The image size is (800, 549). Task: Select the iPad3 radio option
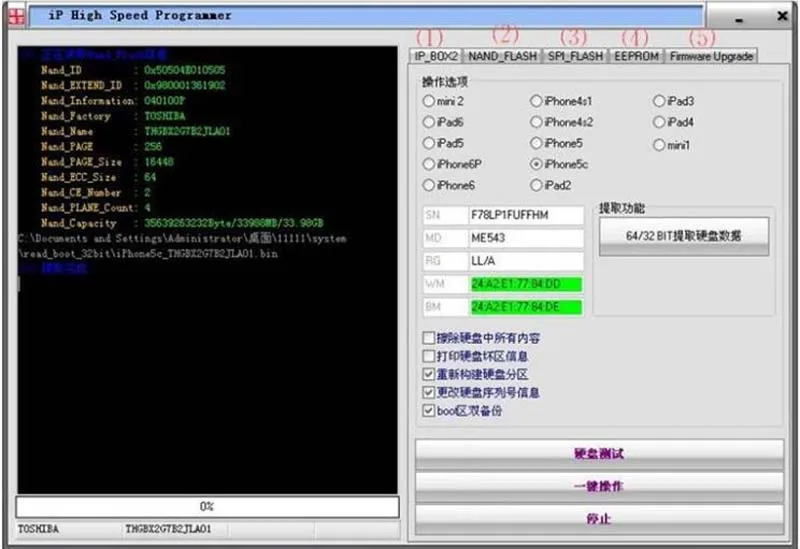(x=673, y=101)
